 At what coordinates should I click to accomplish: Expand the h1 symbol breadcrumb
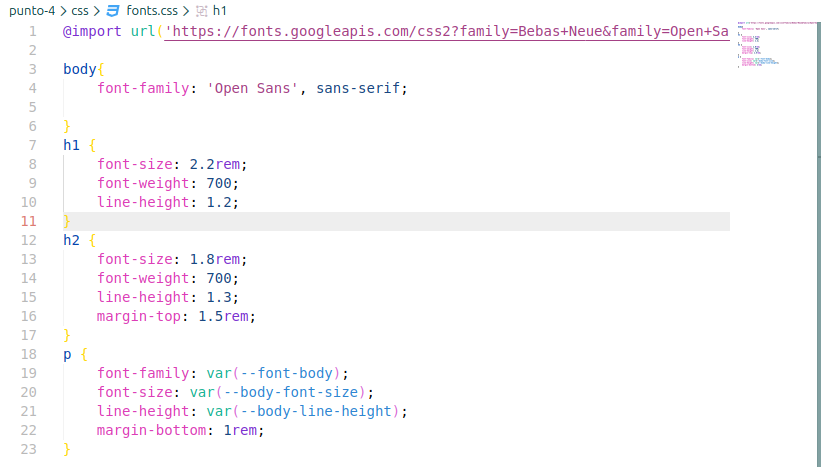(220, 10)
